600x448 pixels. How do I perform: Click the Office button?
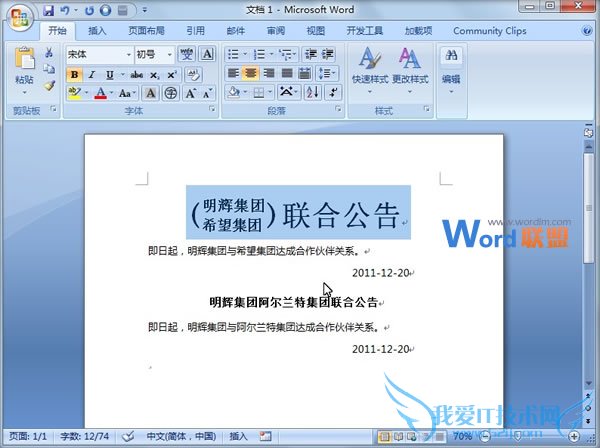pos(20,17)
